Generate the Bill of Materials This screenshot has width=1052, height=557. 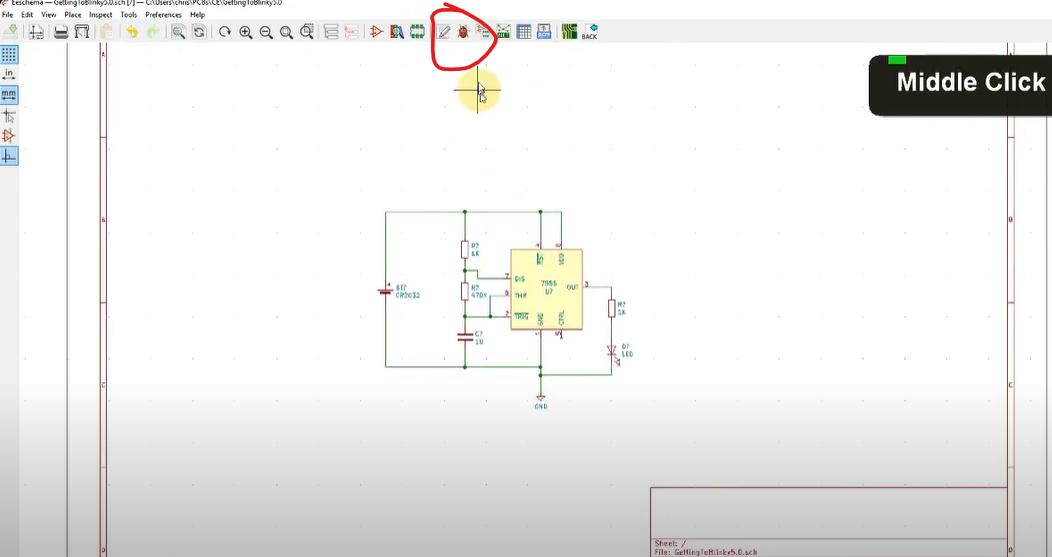point(544,32)
